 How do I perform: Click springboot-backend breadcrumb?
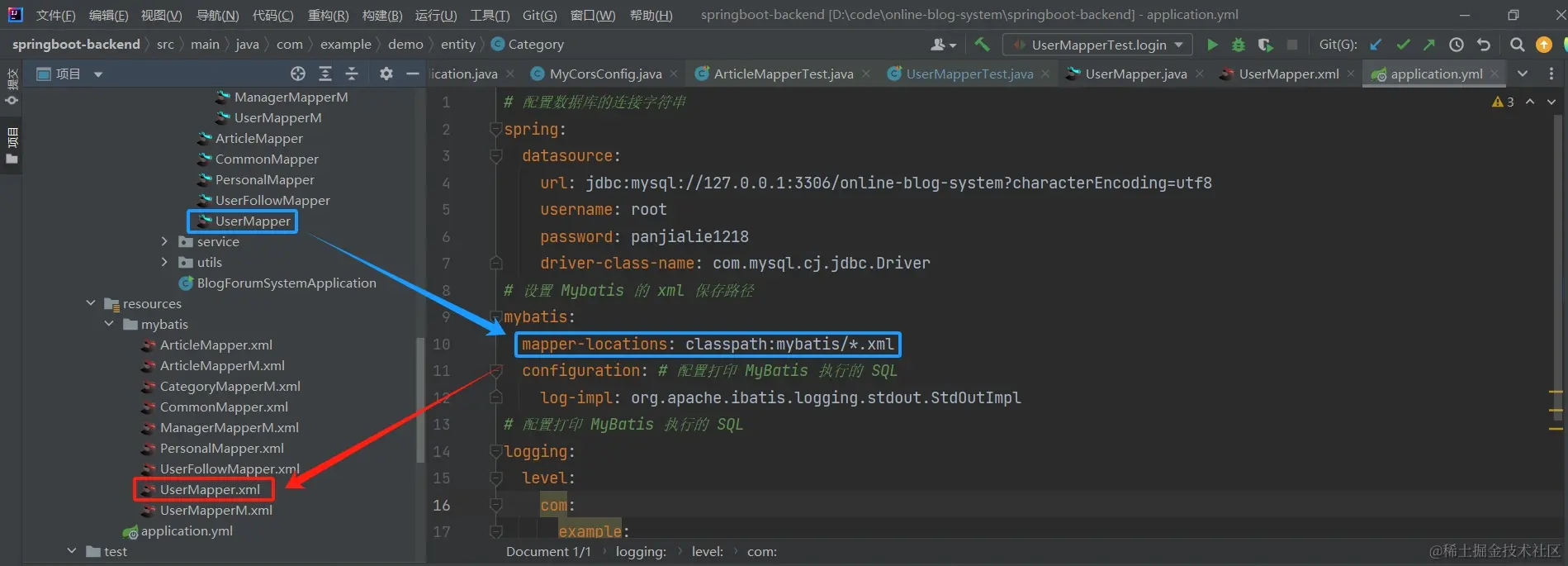tap(76, 45)
